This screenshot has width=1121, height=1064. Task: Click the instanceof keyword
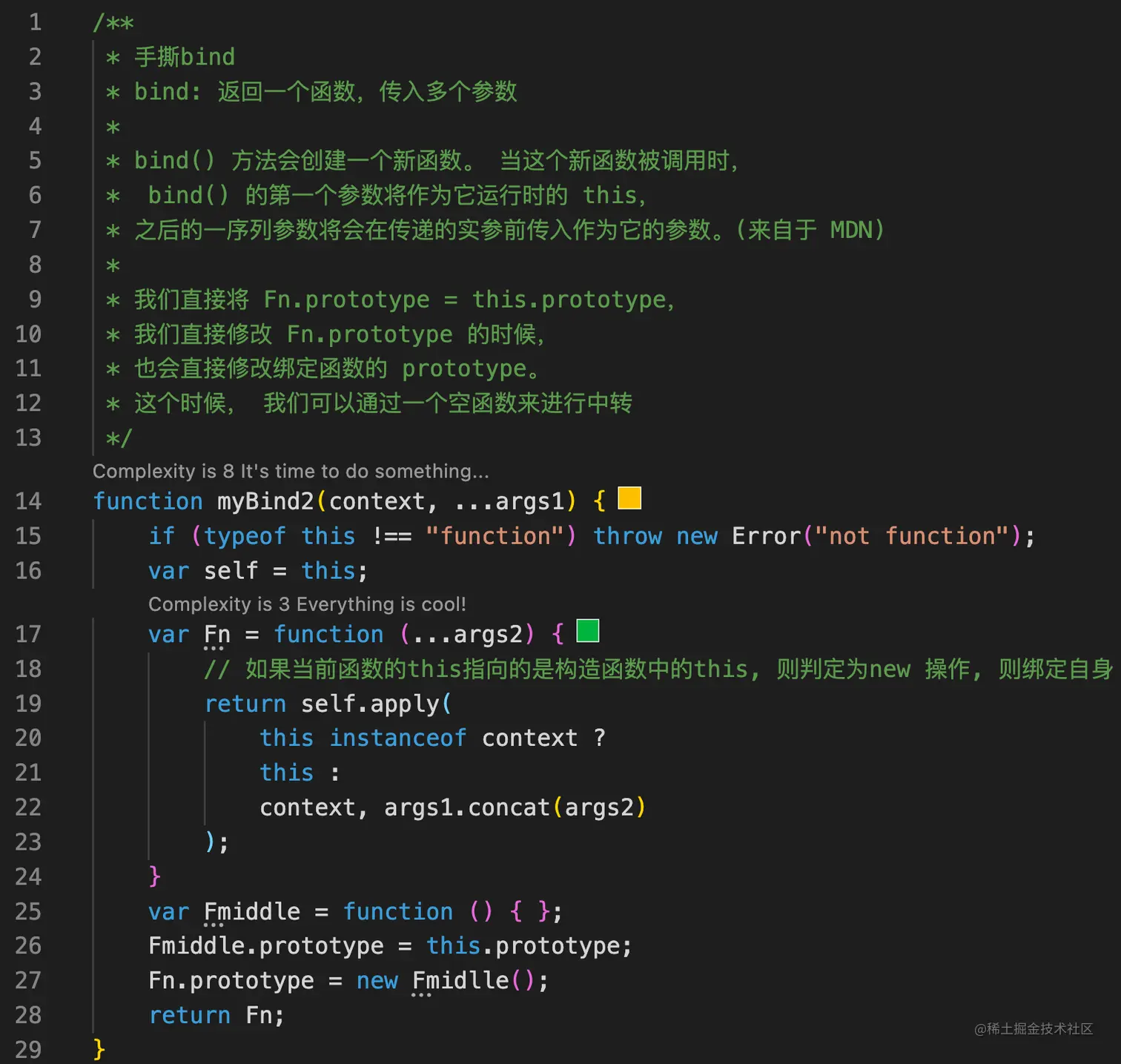pyautogui.click(x=397, y=738)
